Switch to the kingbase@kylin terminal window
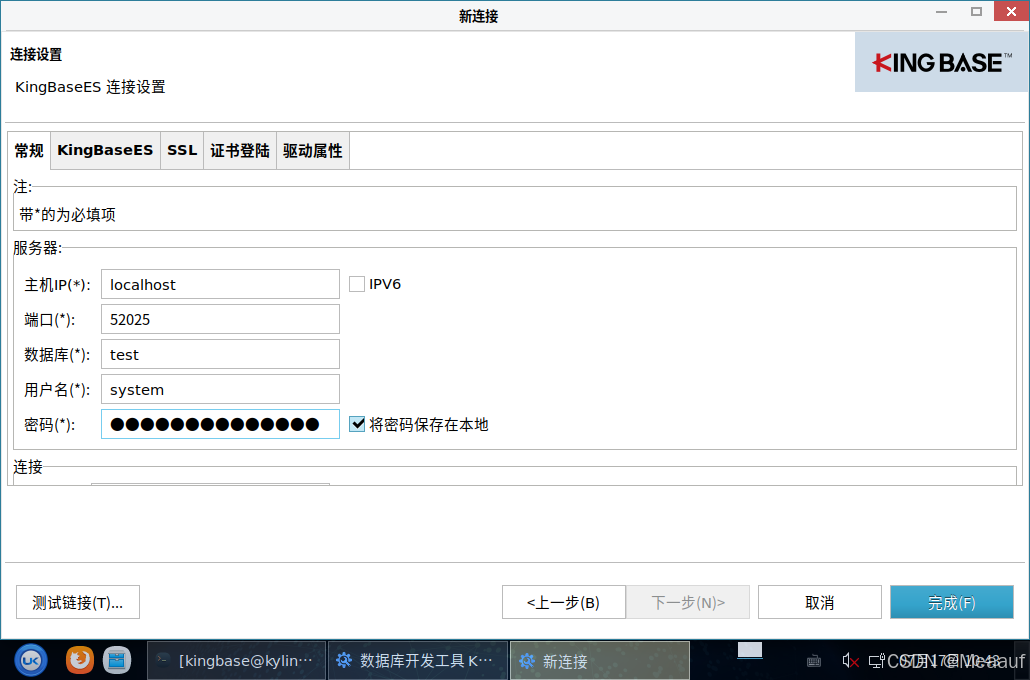Screen dimensions: 1030x680 (x=236, y=660)
